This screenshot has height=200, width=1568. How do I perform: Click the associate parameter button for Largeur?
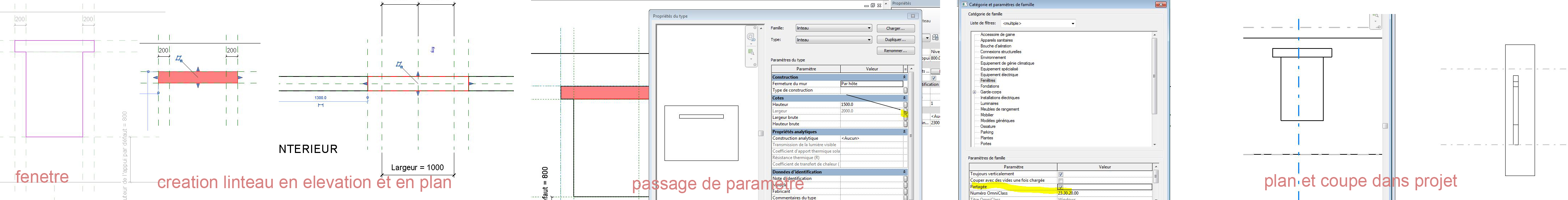(905, 112)
